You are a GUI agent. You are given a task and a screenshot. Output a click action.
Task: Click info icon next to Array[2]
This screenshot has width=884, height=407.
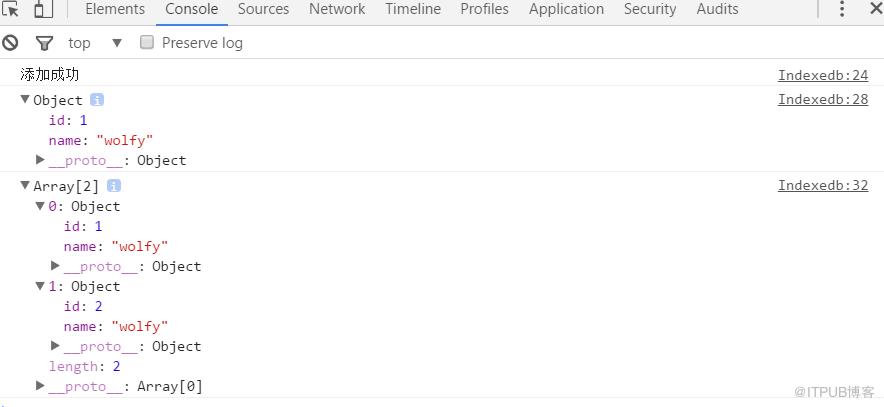click(x=114, y=185)
